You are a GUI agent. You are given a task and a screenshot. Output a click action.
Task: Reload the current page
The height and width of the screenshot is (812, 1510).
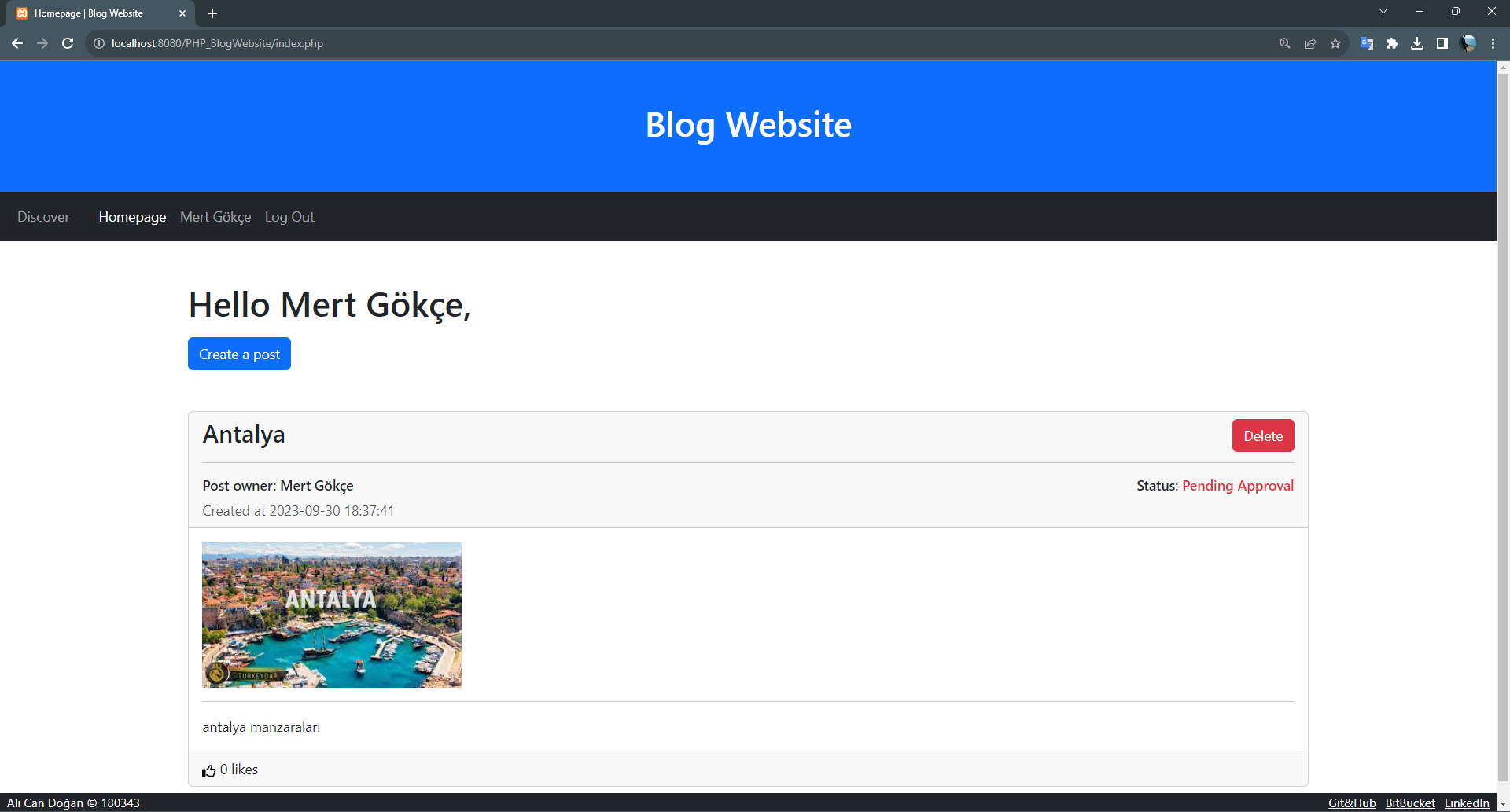point(68,43)
